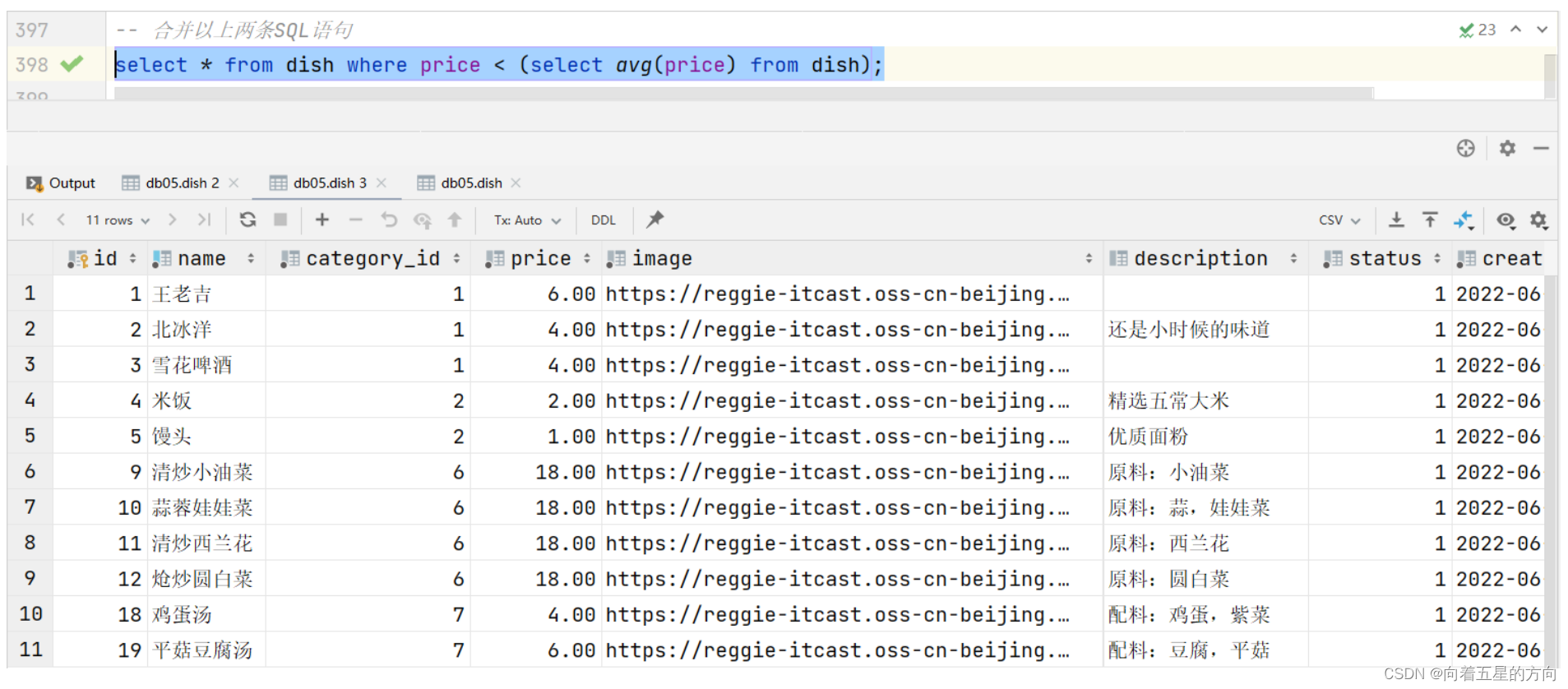
Task: Jump to next highlighted problem
Action: point(1542,29)
